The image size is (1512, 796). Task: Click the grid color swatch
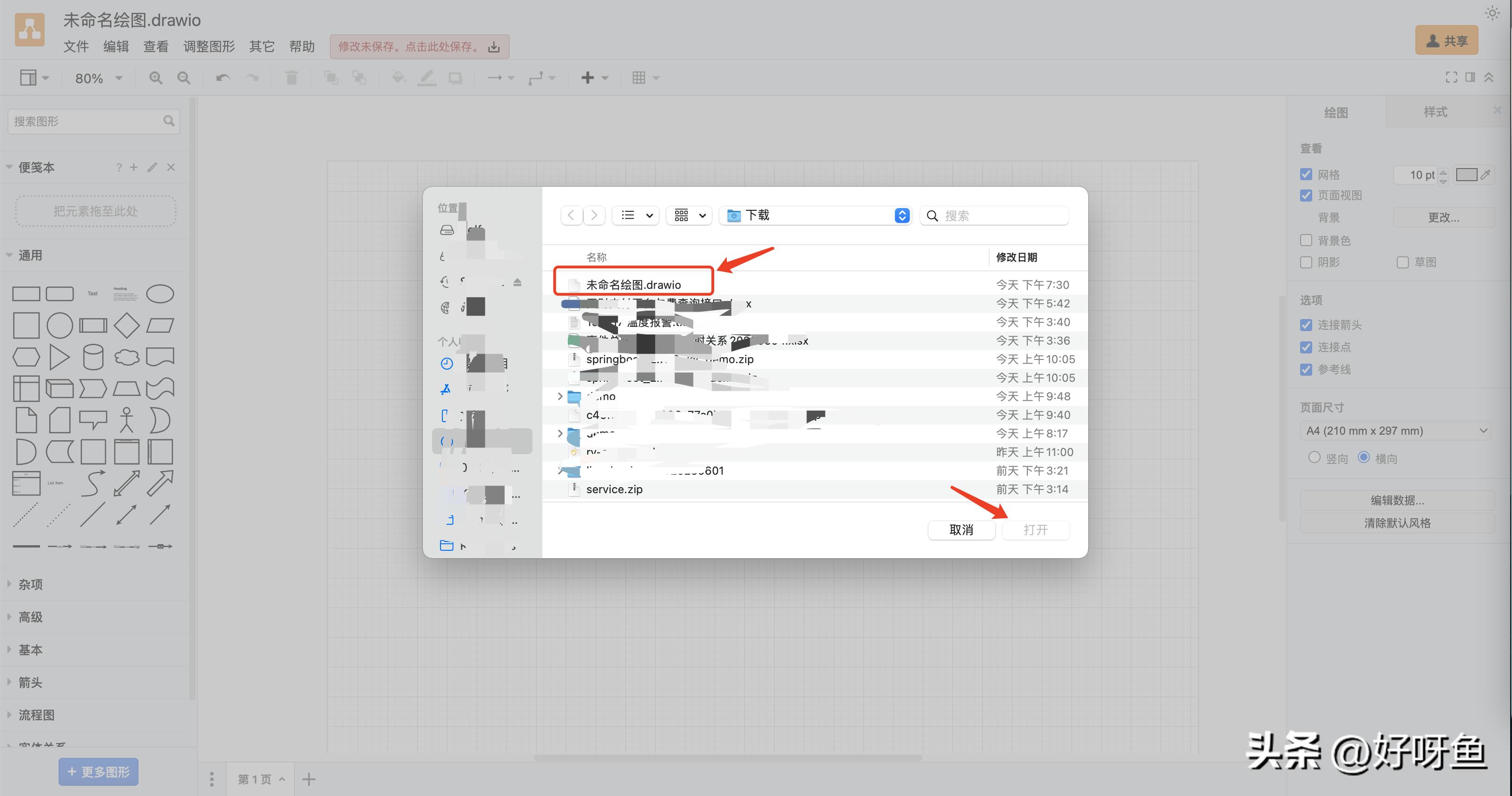[x=1466, y=175]
